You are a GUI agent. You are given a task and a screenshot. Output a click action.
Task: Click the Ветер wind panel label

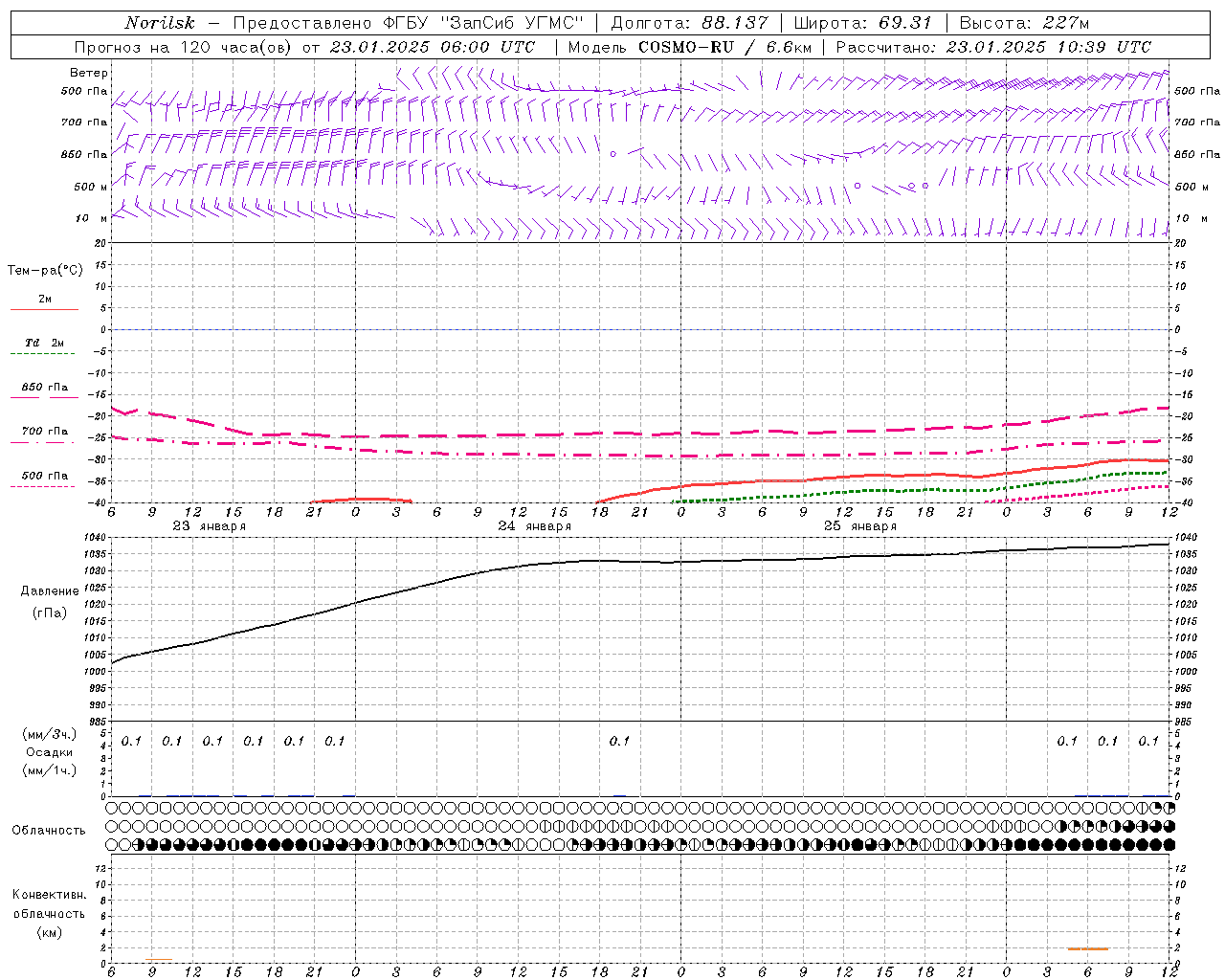(x=89, y=73)
